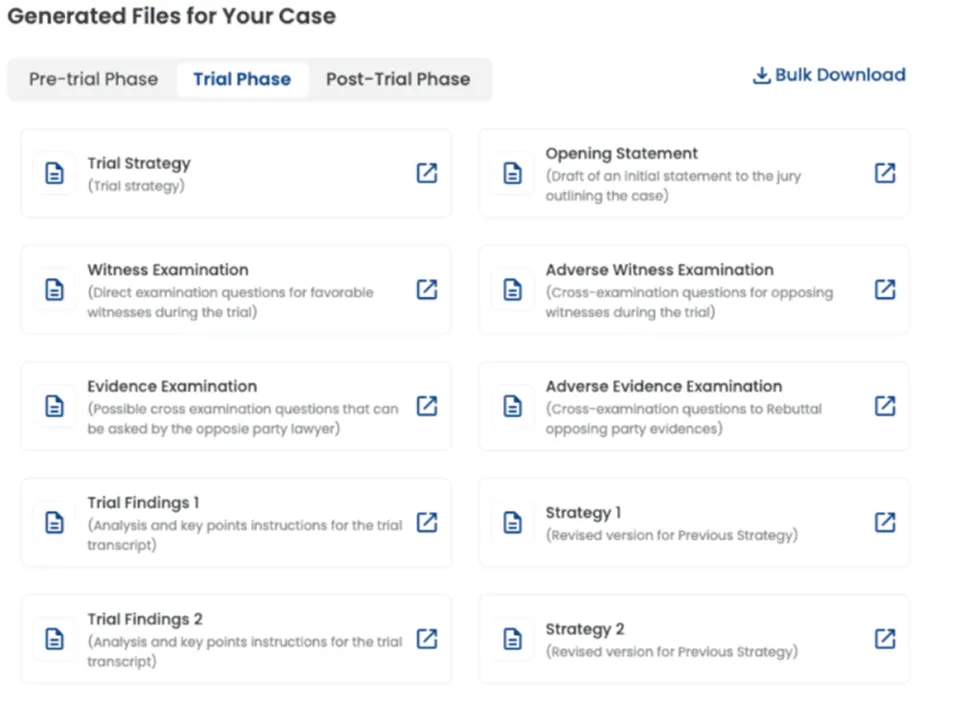Click description 'Cross-examination questions to Rebuttal'
The width and height of the screenshot is (974, 728).
point(684,409)
